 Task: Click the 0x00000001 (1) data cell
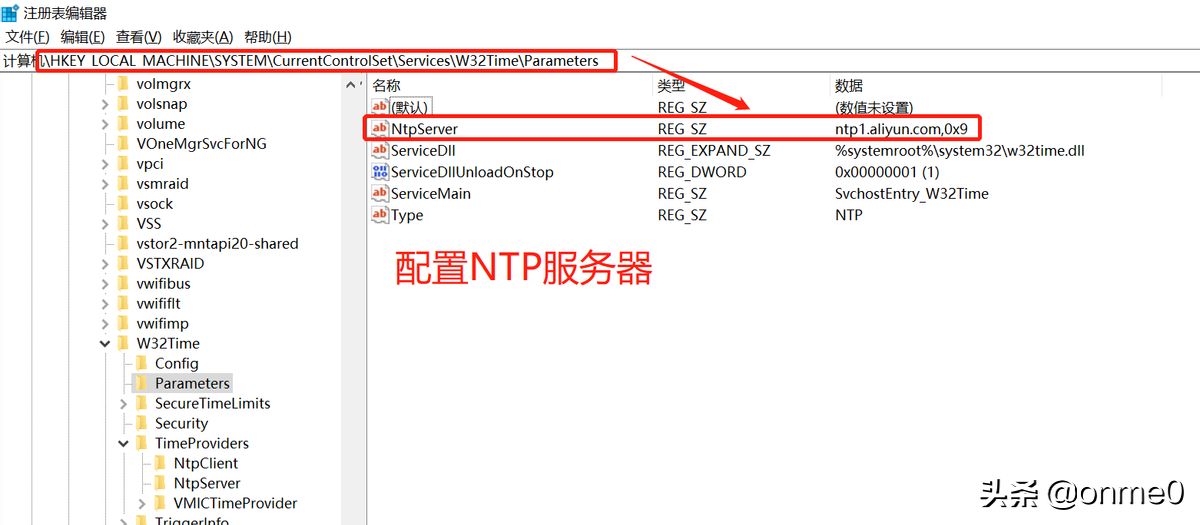click(887, 172)
